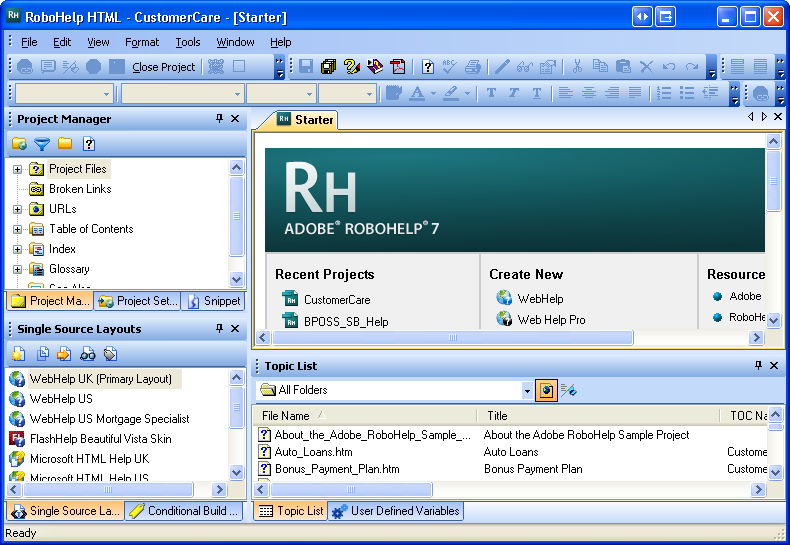
Task: Click the funnel filter icon in Project Manager
Action: click(42, 144)
